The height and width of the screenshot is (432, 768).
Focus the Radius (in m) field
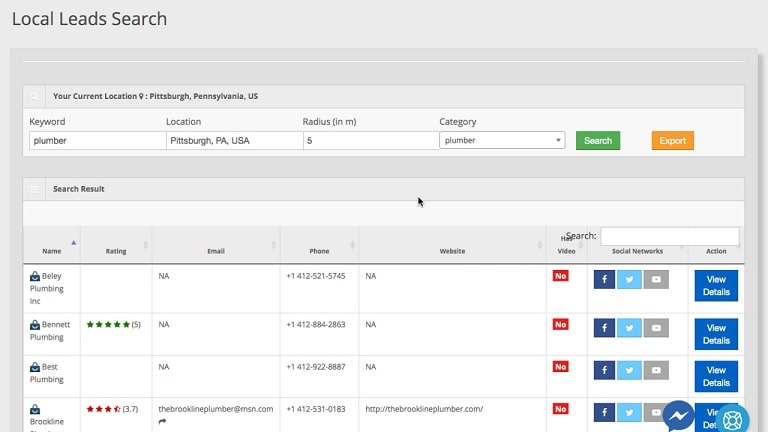(370, 141)
